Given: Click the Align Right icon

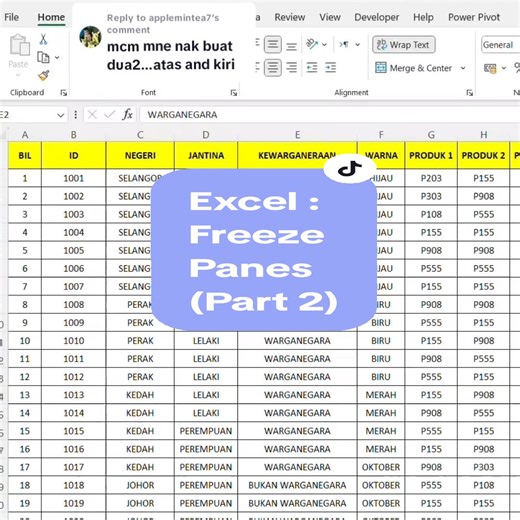Looking at the screenshot, I should [292, 68].
